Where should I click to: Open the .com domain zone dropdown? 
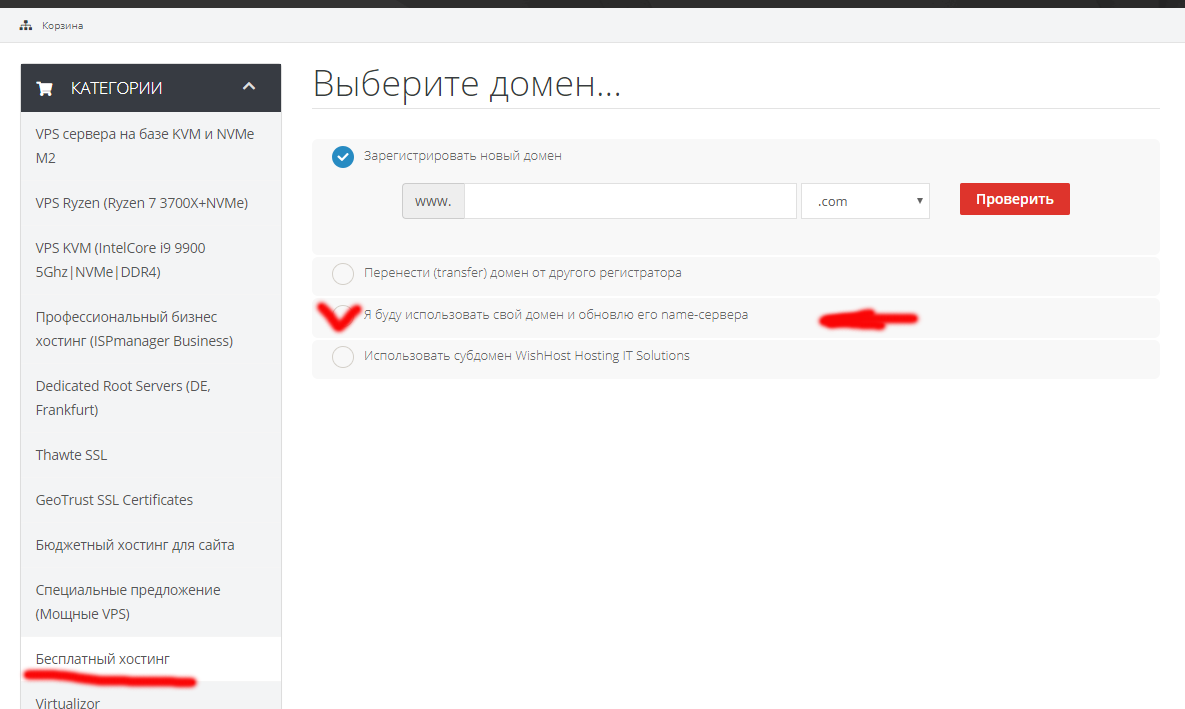865,201
